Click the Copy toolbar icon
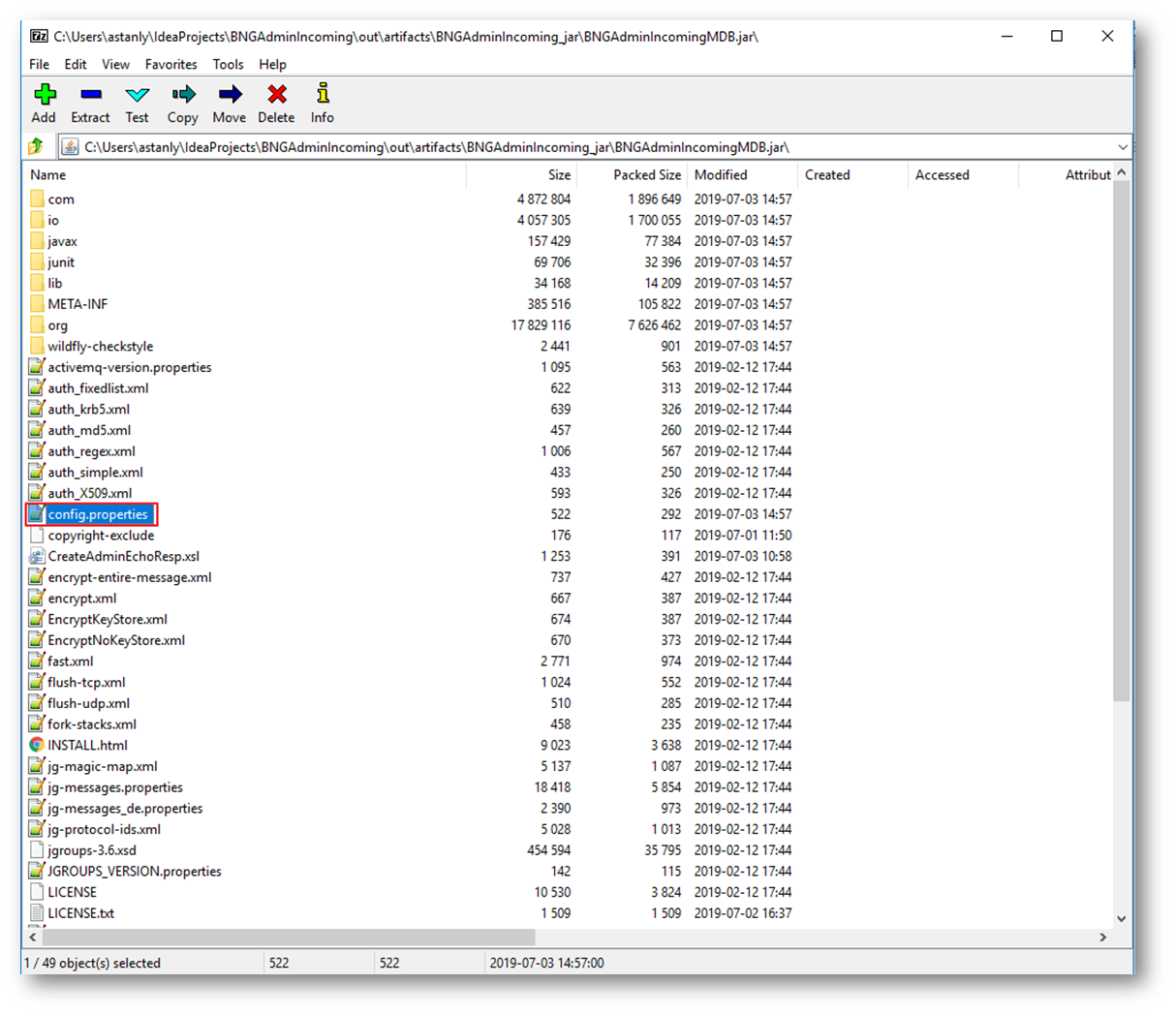 [182, 95]
